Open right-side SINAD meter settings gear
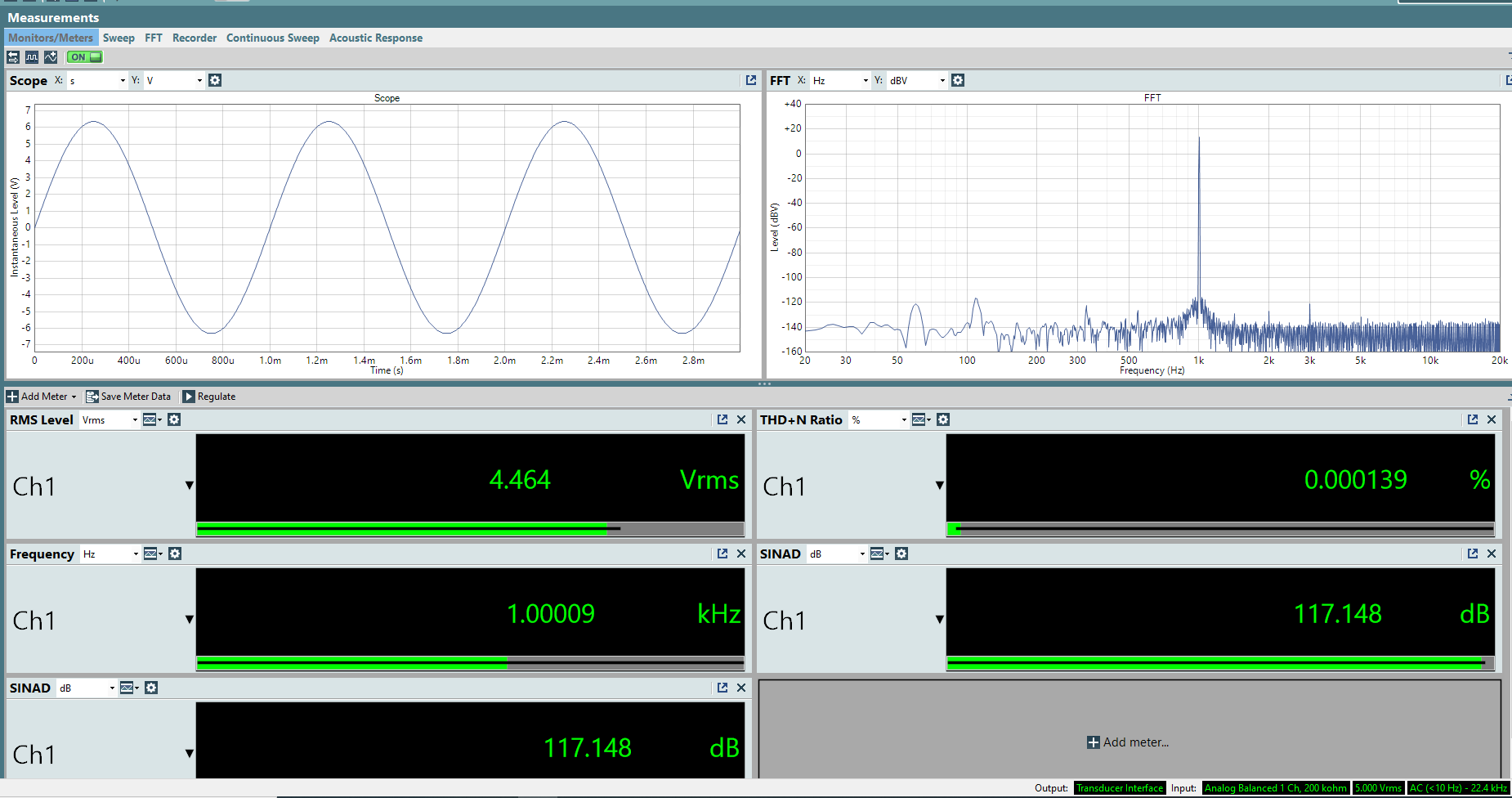This screenshot has height=798, width=1512. (901, 554)
